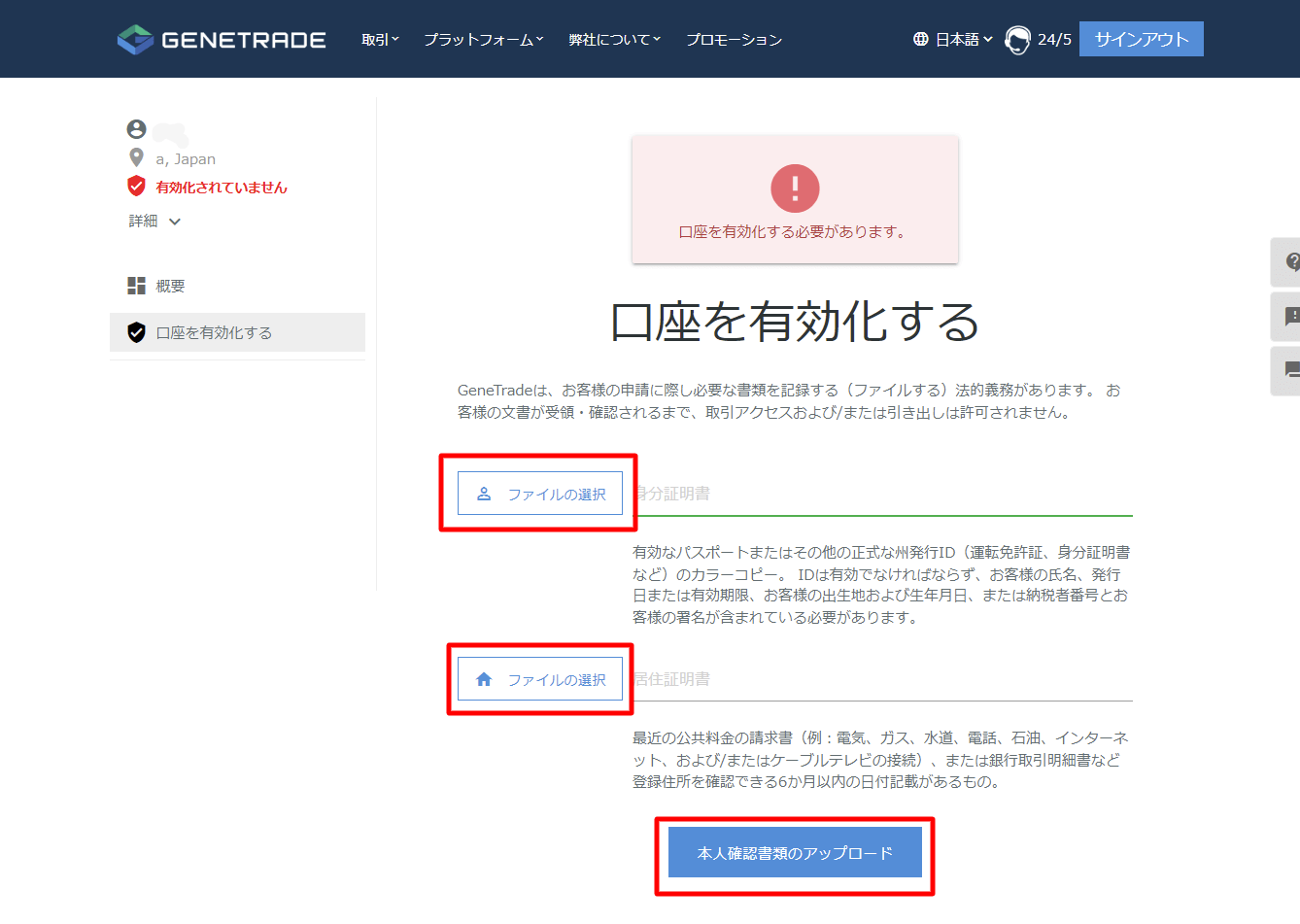The width and height of the screenshot is (1300, 924).
Task: Click ファイルの選択 for 居住証明書
Action: click(539, 678)
